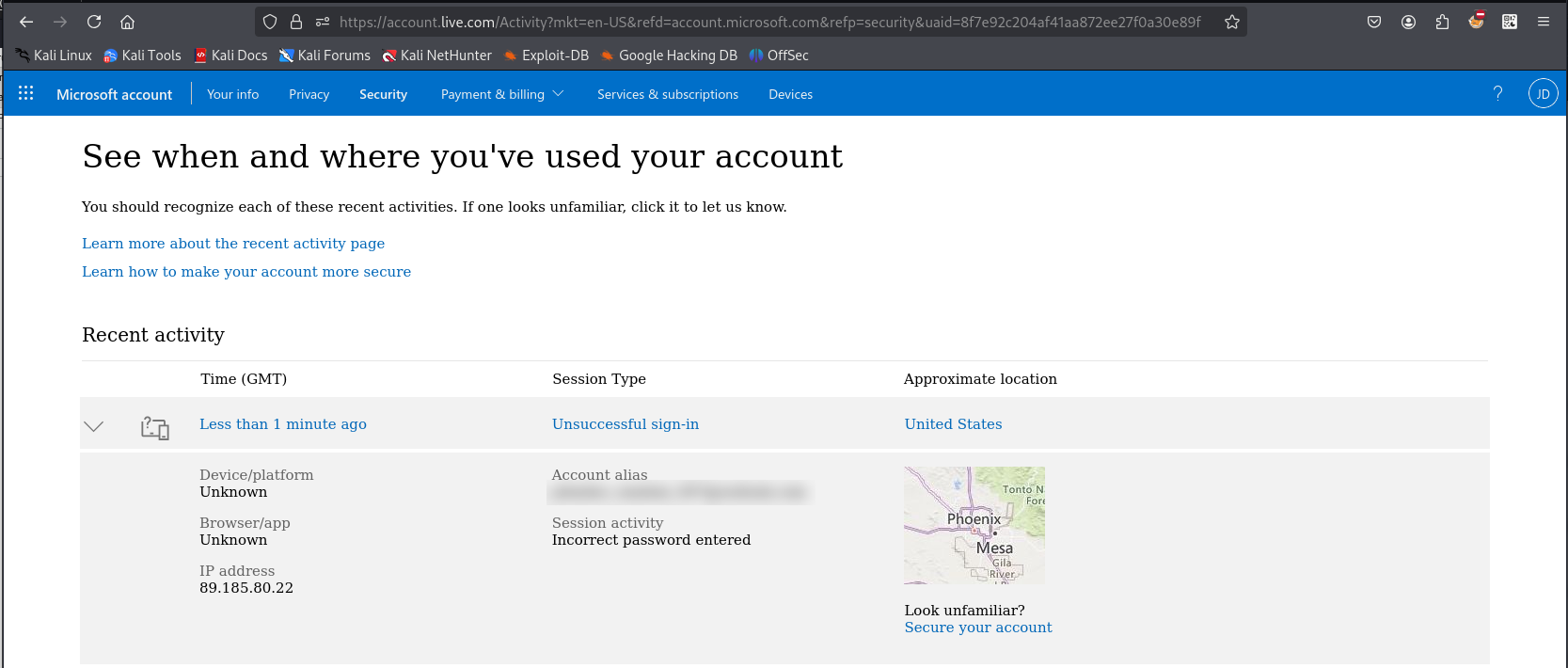Screen dimensions: 1568x668
Task: Click the Phoenix map thumbnail
Action: point(974,525)
